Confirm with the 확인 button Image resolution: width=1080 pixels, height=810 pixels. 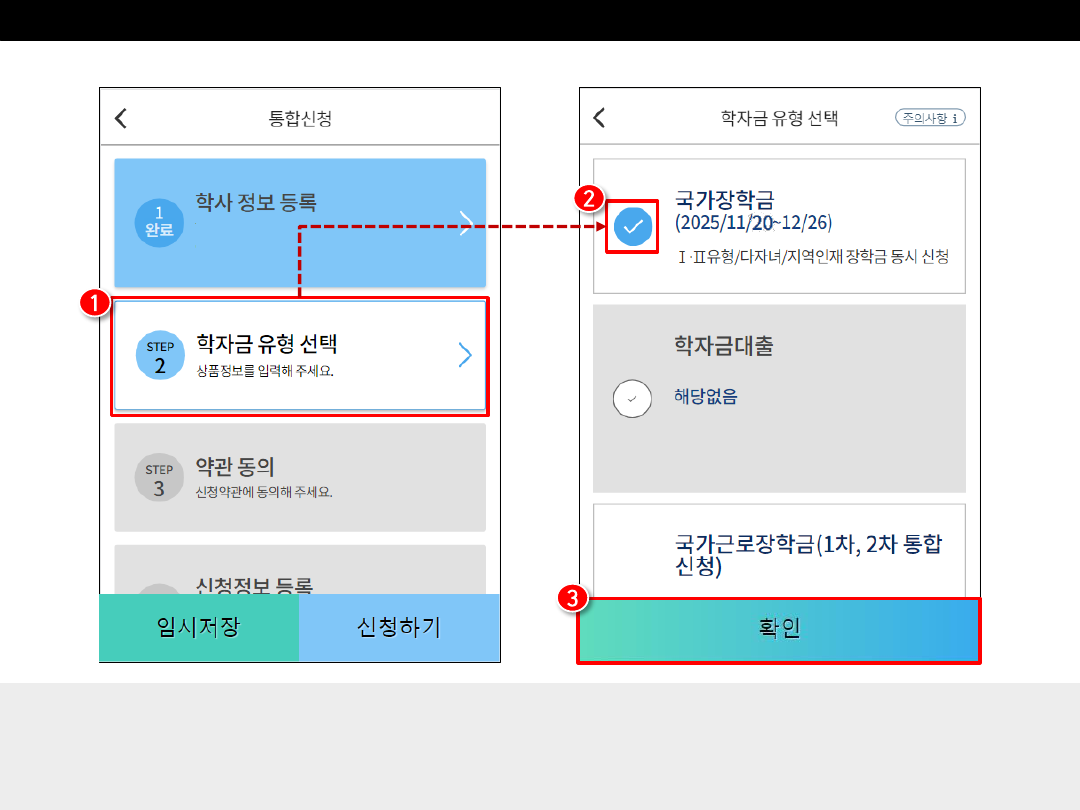778,629
